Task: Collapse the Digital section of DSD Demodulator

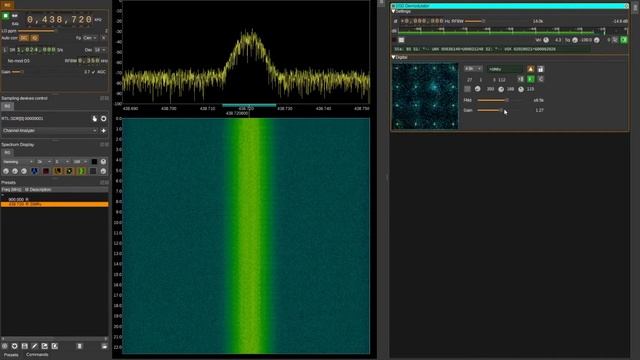Action: (393, 57)
